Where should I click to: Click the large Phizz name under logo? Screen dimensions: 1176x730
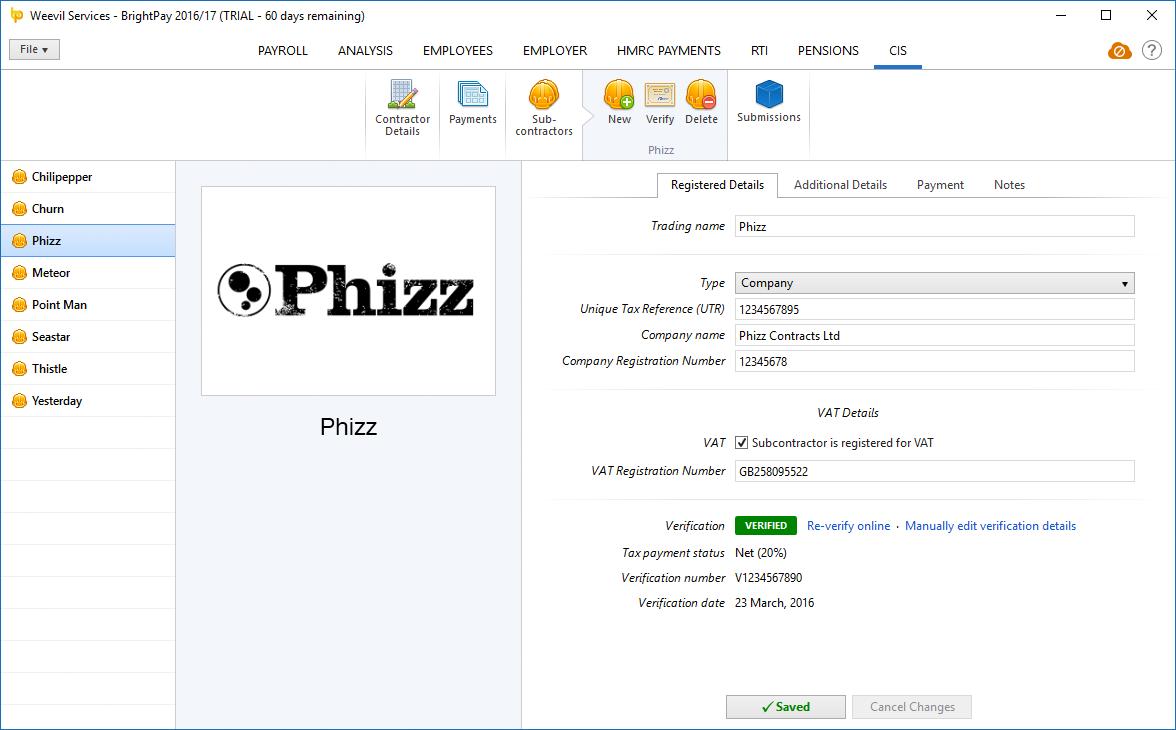coord(349,427)
